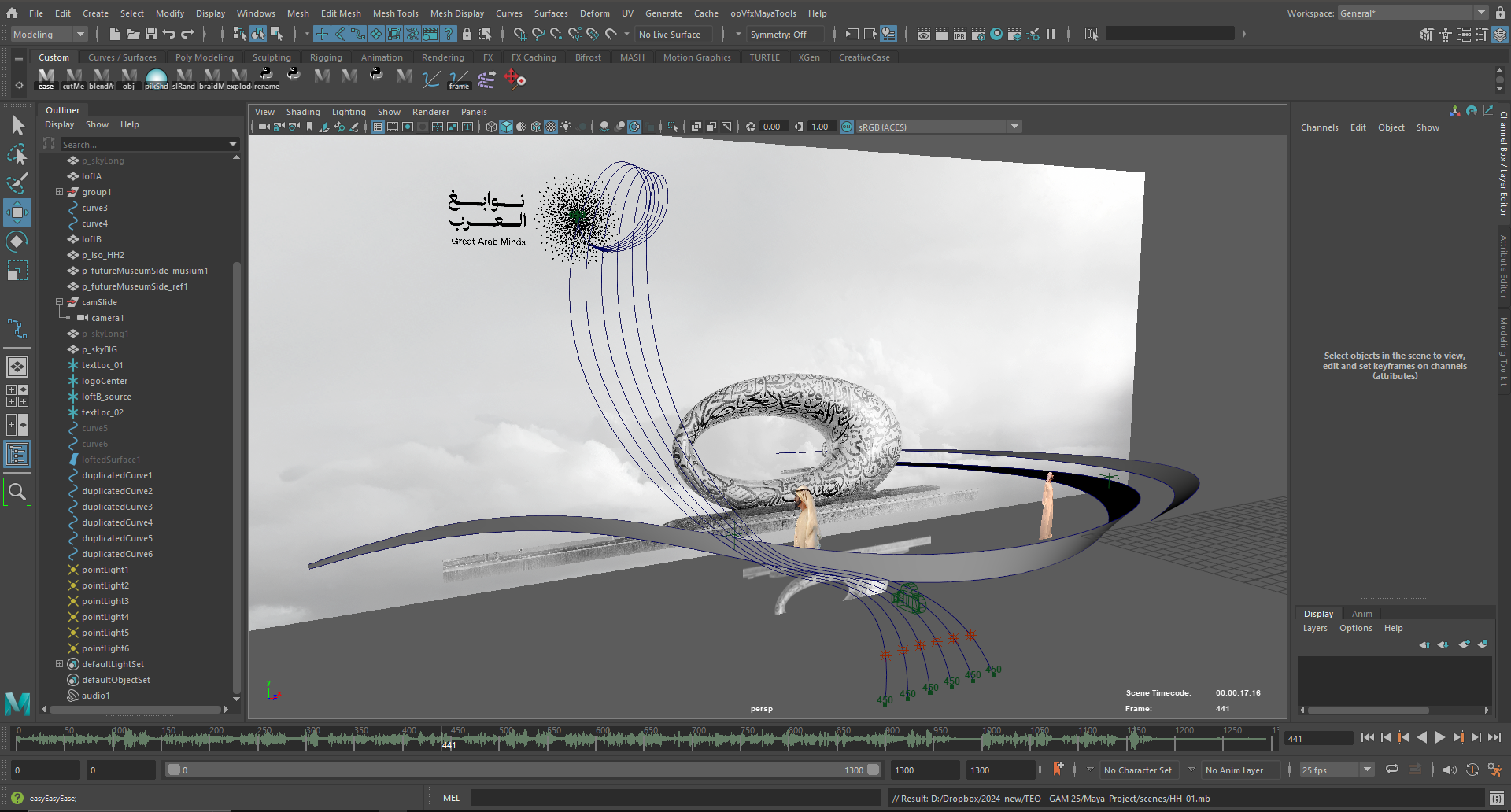Toggle the playback loop mode
The image size is (1511, 812).
click(x=1392, y=770)
